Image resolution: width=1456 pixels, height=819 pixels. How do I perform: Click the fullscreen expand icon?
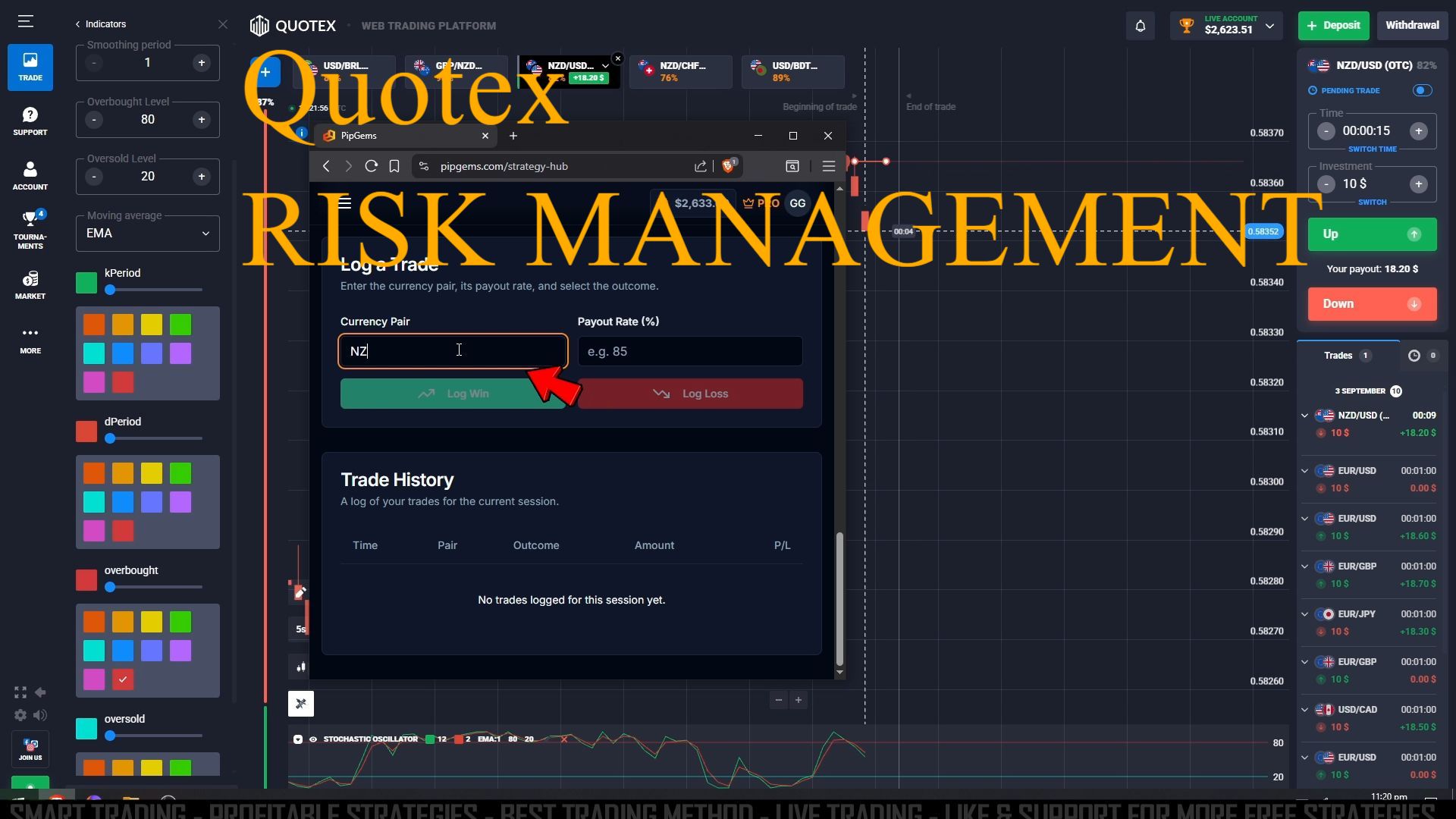pos(20,692)
